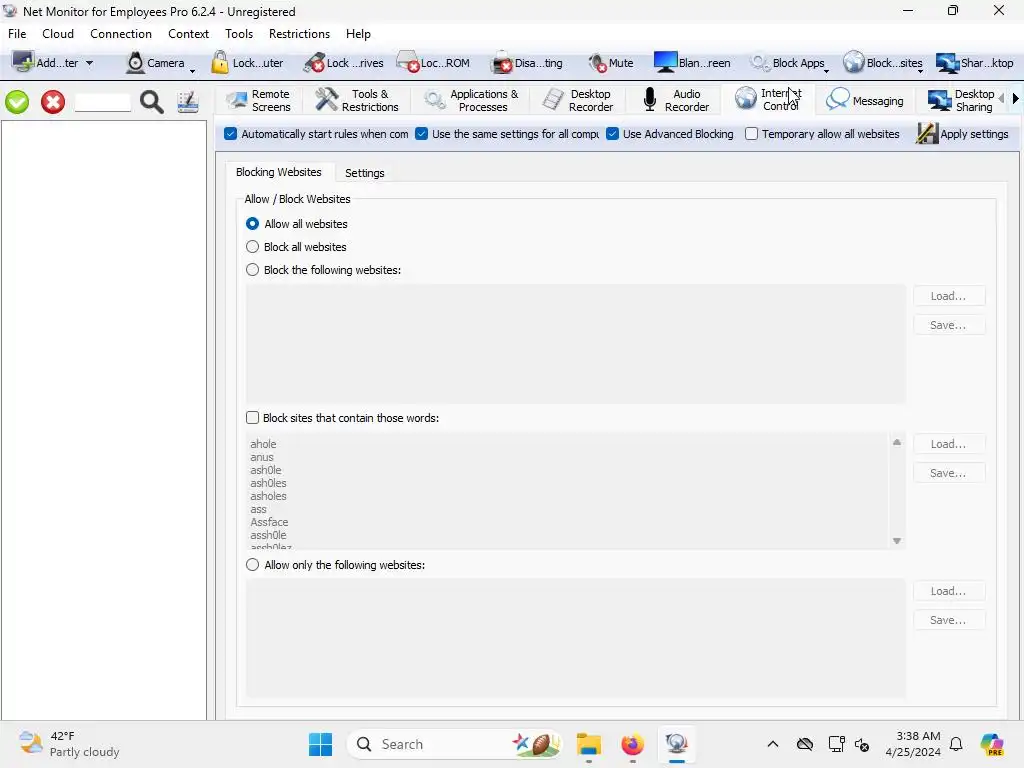
Task: Click Save for the blocked words list
Action: pos(948,473)
